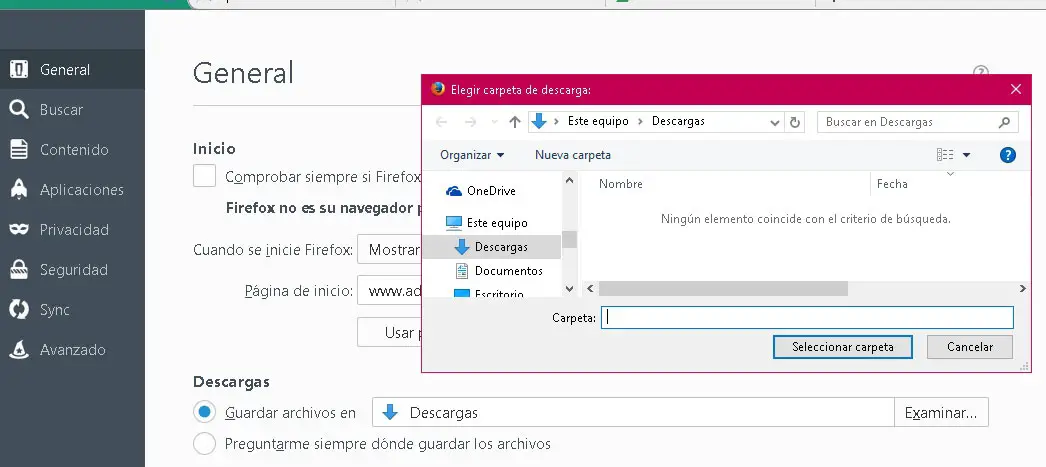Select Guardar archivos en radio button
This screenshot has height=467, width=1046.
204,412
